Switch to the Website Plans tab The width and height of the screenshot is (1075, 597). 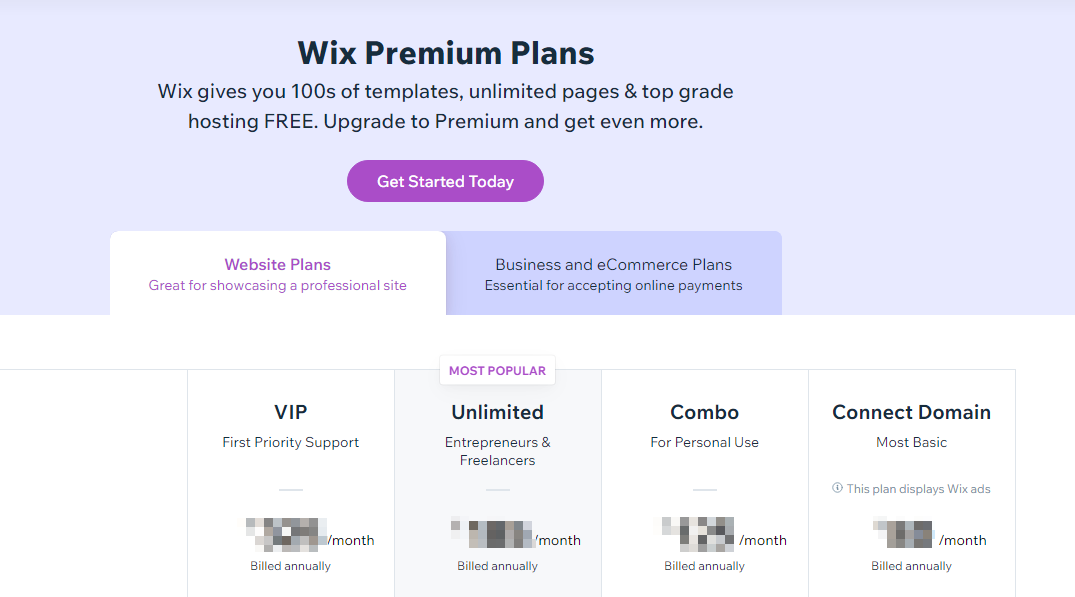click(x=278, y=273)
